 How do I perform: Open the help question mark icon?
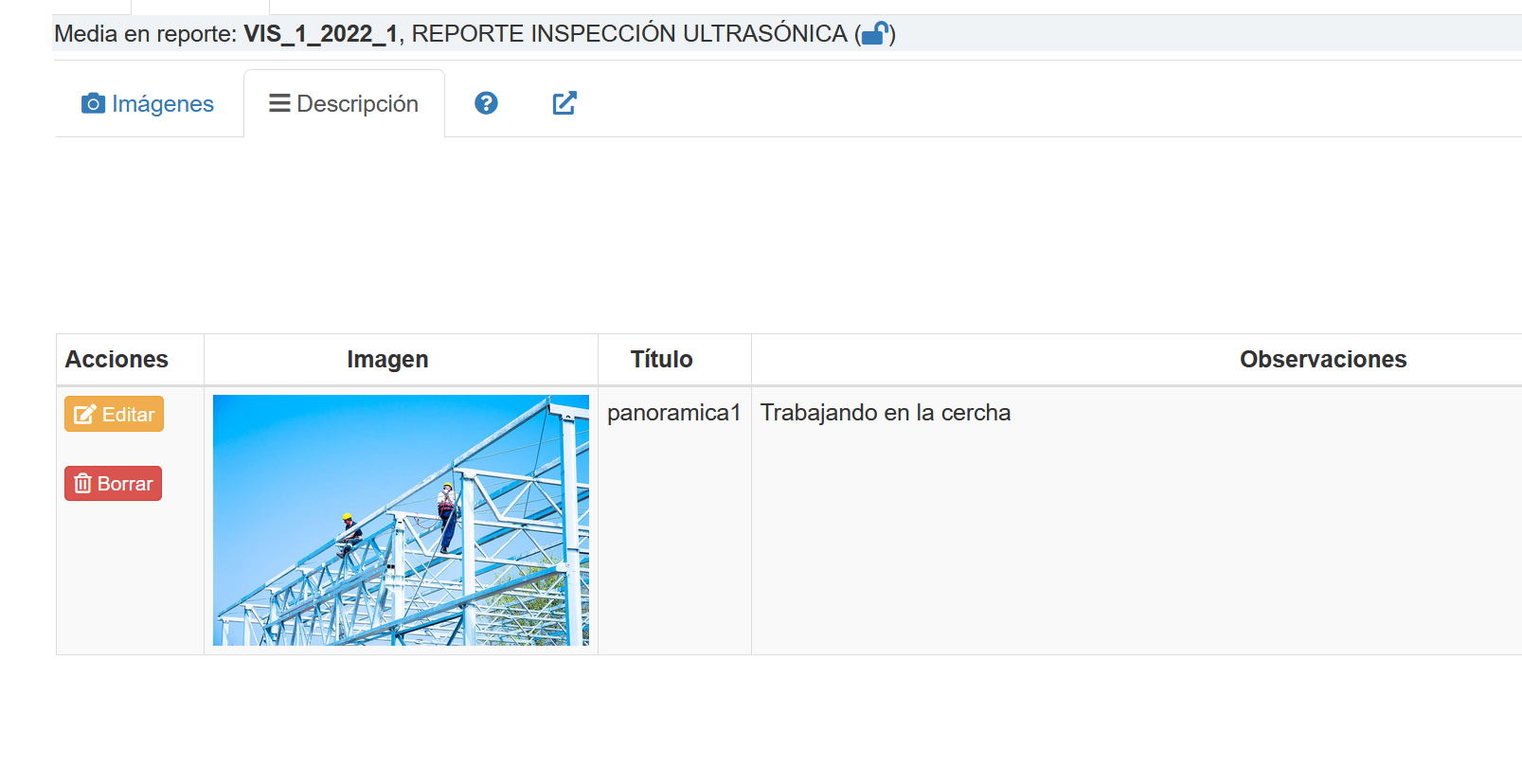pyautogui.click(x=486, y=103)
